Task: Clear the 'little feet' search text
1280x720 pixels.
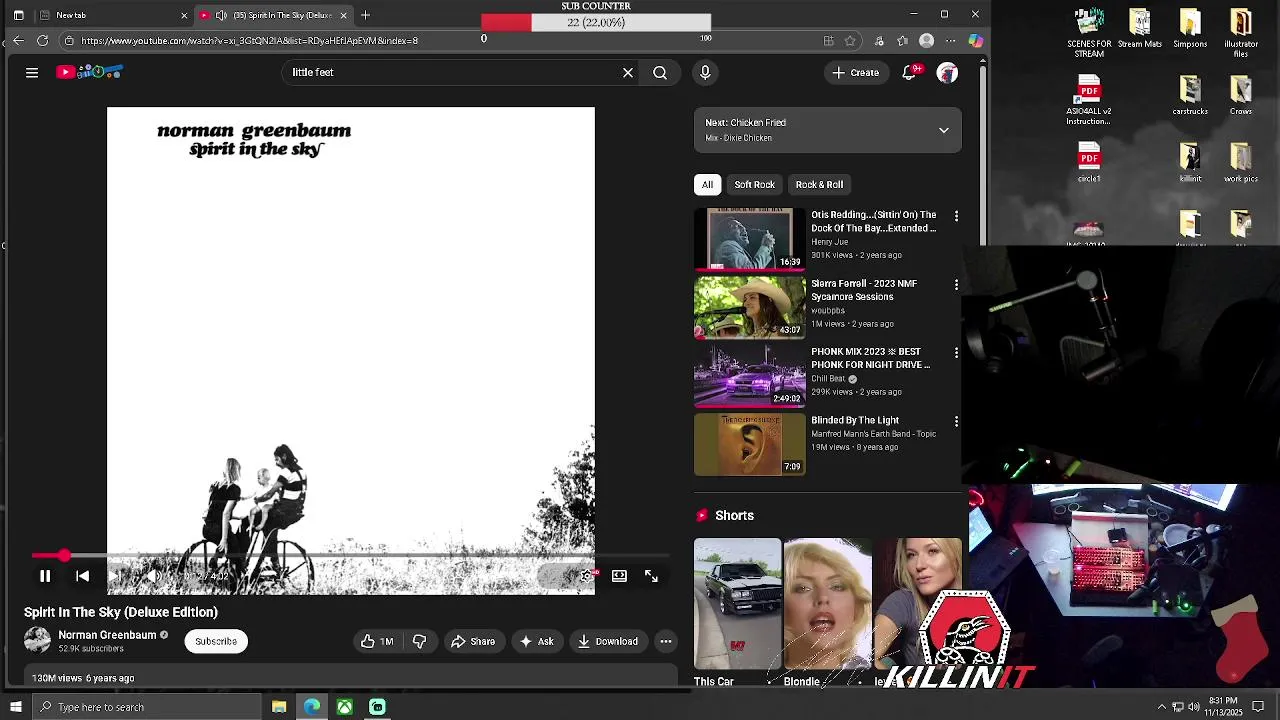Action: tap(628, 72)
